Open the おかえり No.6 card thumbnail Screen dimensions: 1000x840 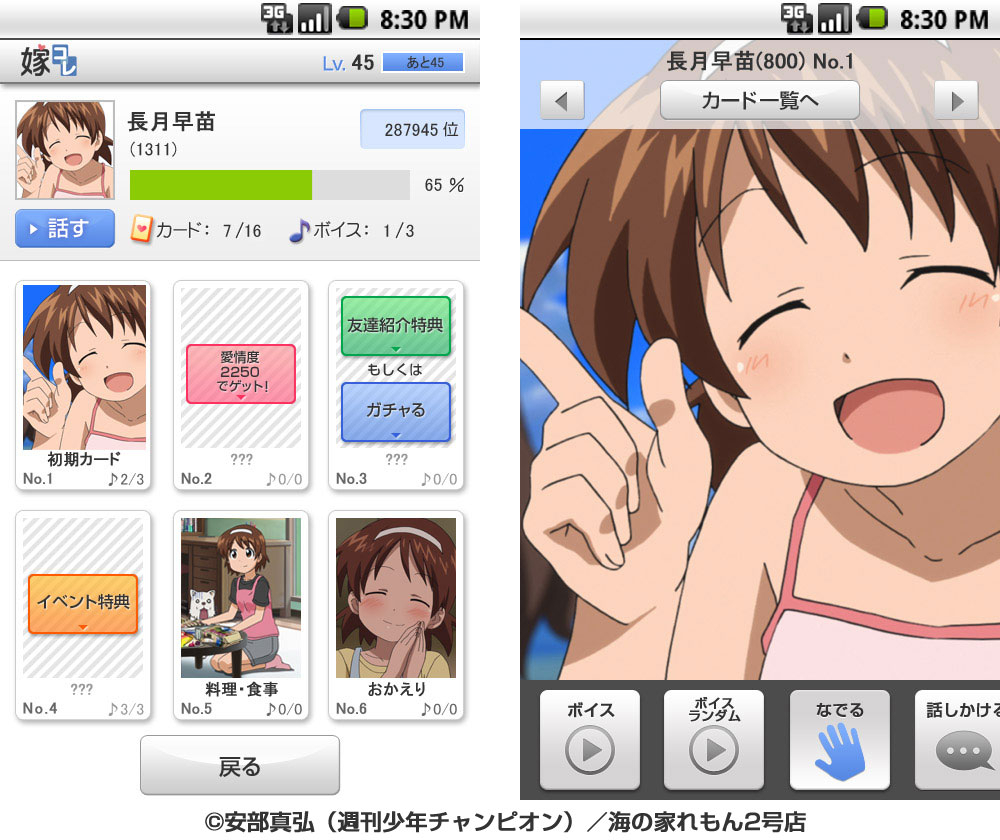pyautogui.click(x=396, y=597)
